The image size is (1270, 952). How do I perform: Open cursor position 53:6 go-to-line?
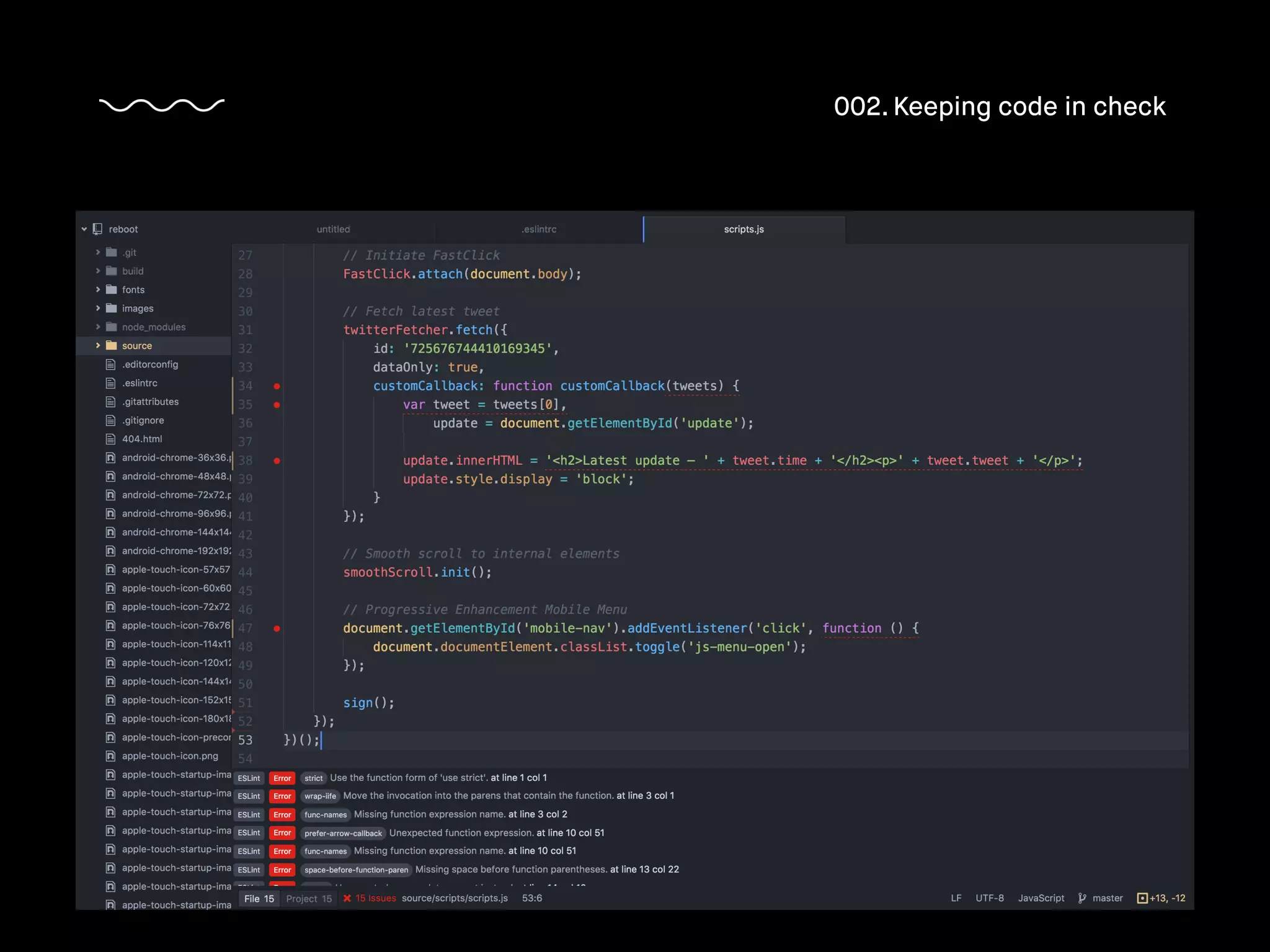532,898
